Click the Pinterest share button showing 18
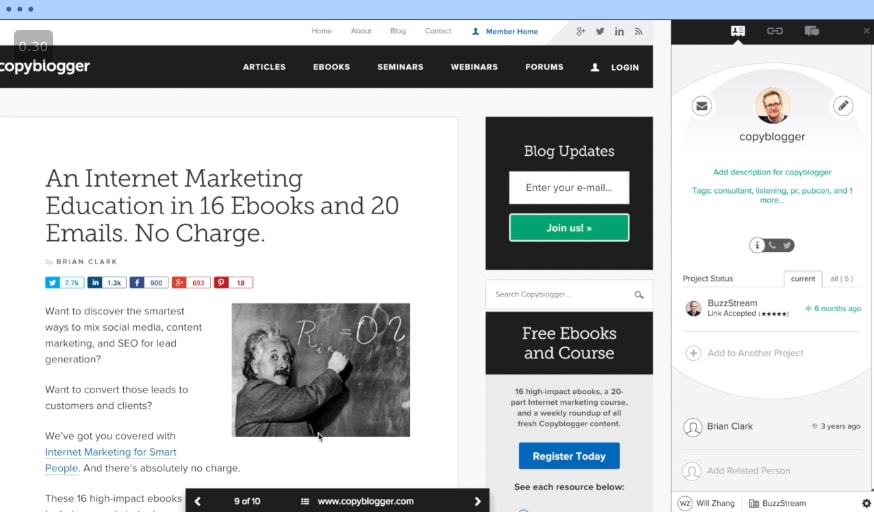The image size is (874, 512). (234, 283)
